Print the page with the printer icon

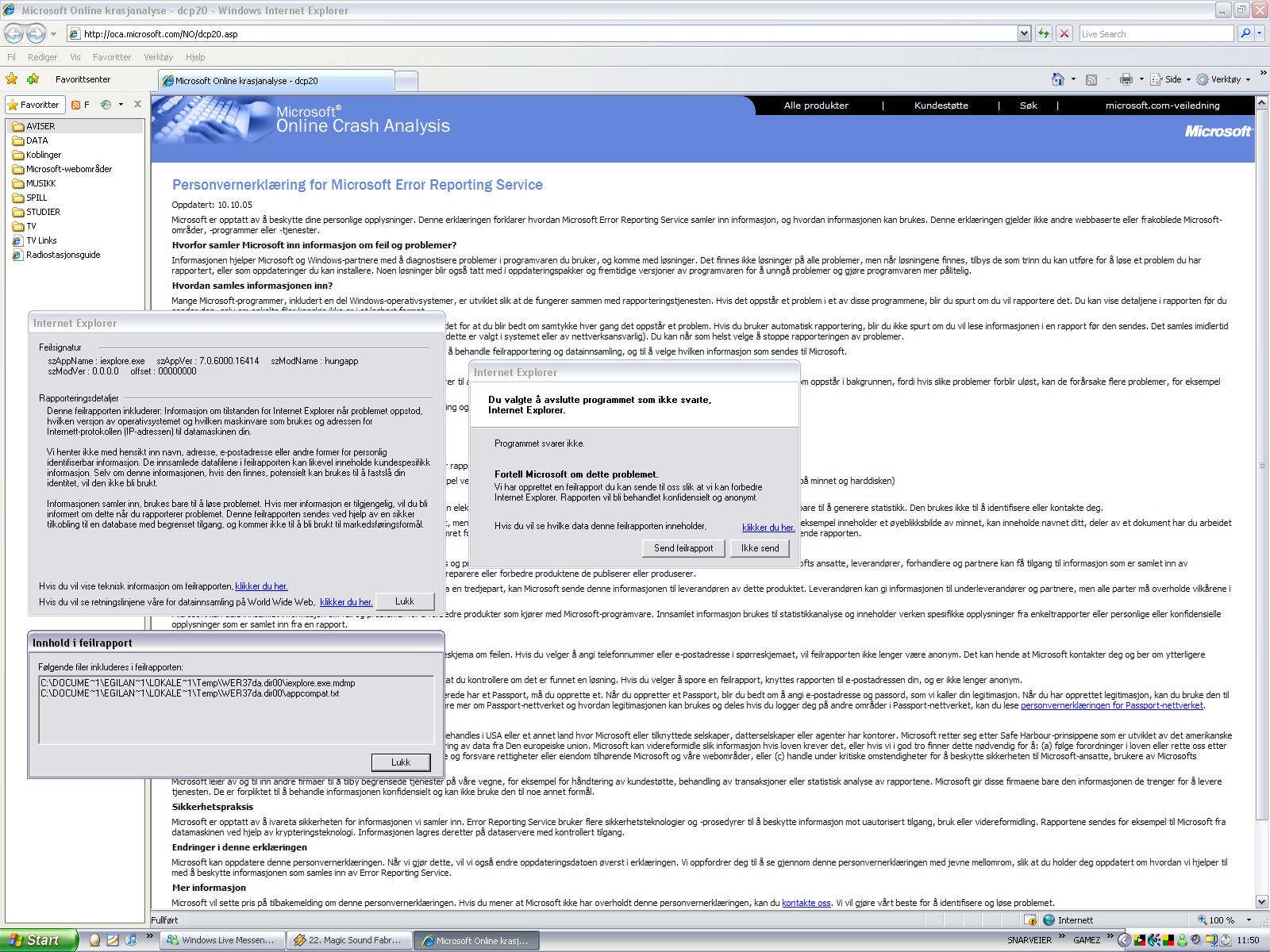point(1126,79)
